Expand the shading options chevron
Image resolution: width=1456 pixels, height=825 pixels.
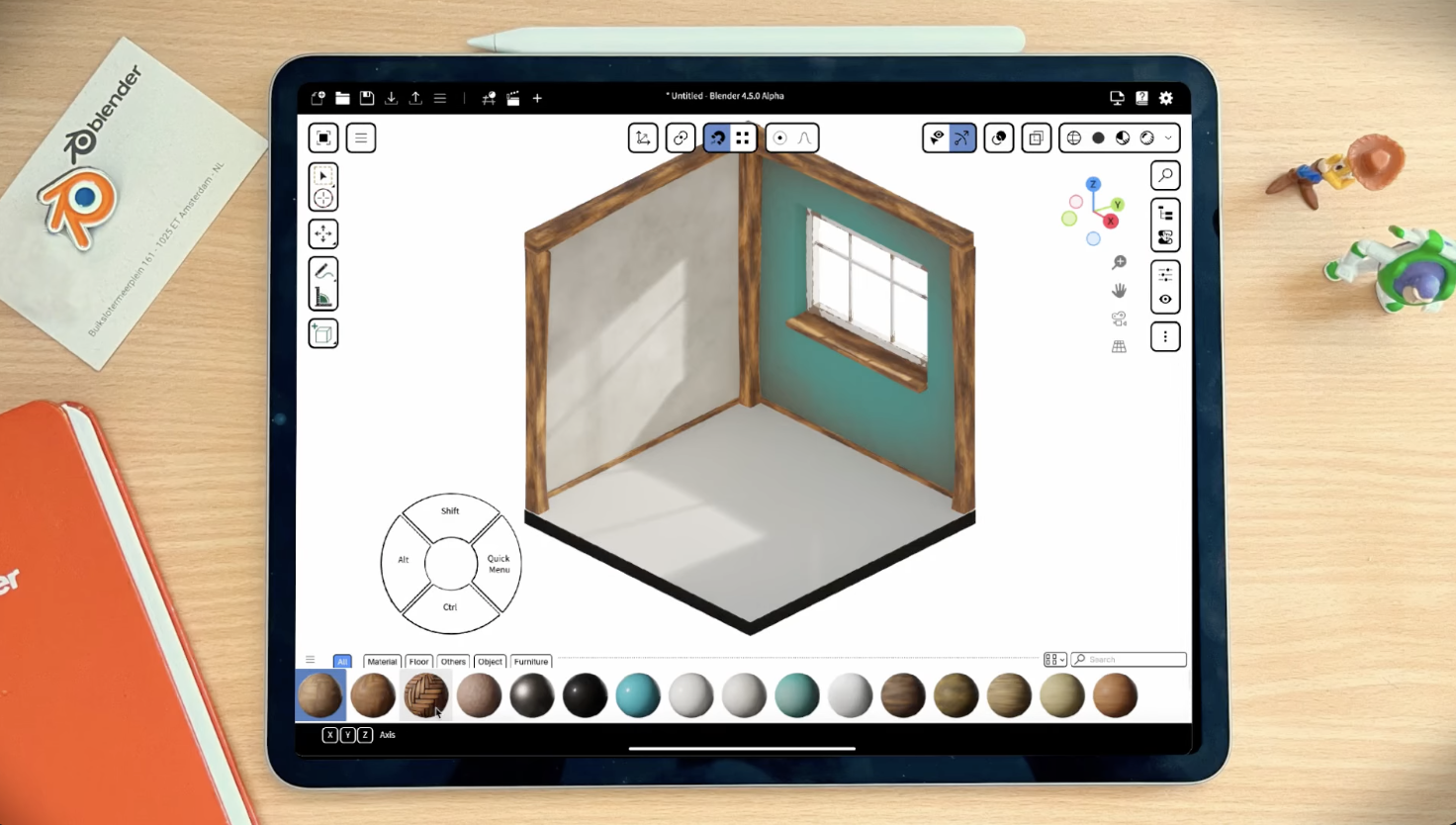pyautogui.click(x=1168, y=137)
